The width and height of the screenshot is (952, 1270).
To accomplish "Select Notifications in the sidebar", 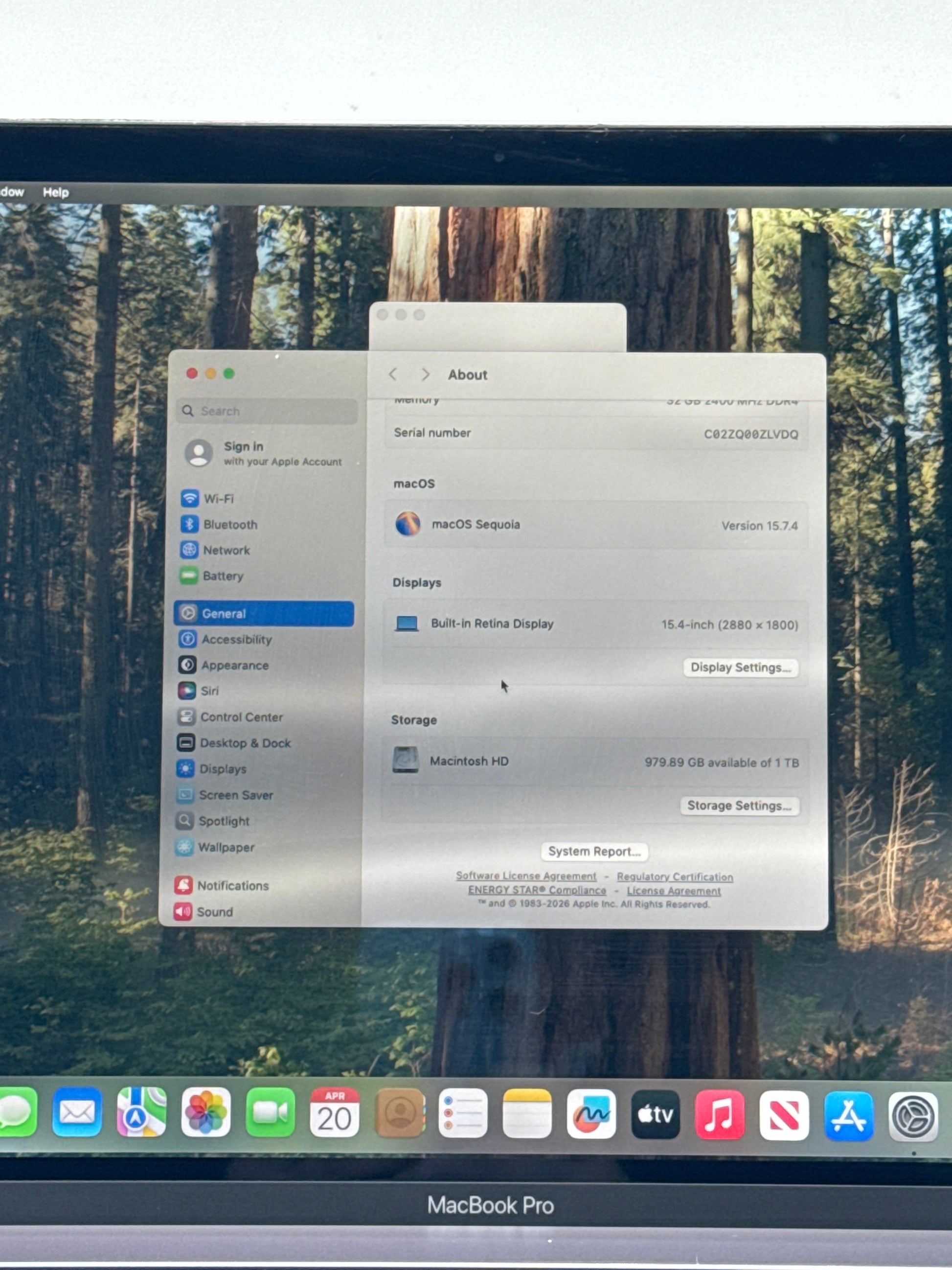I will point(232,885).
